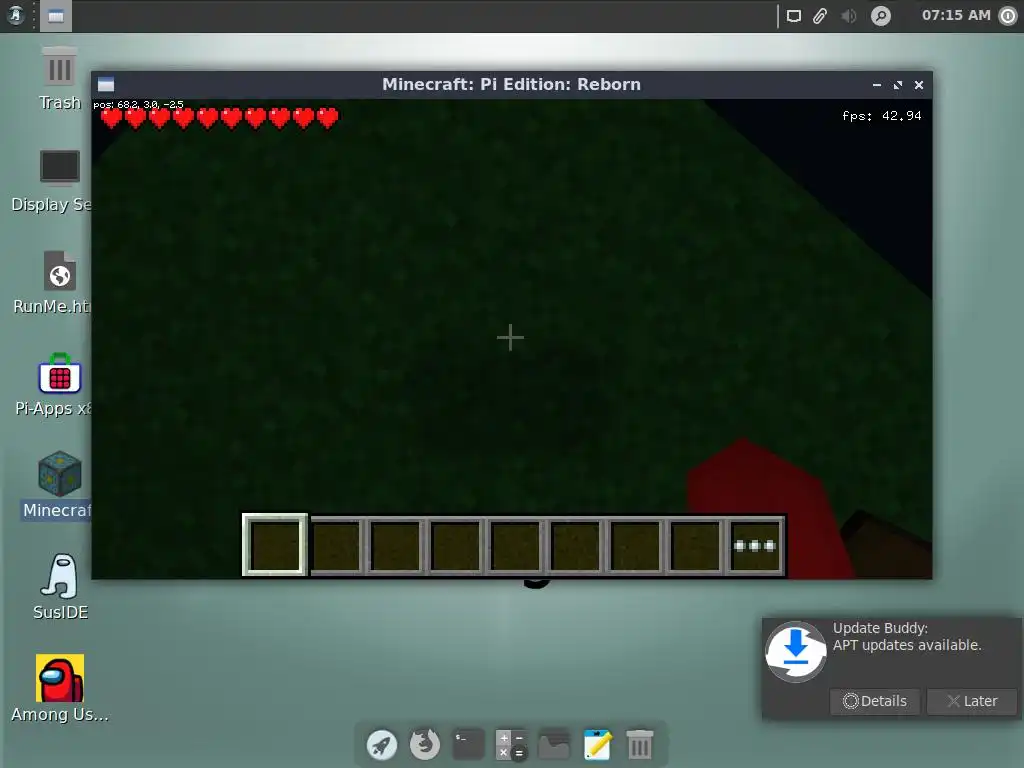Image resolution: width=1024 pixels, height=768 pixels.
Task: Open the notepad text editor in dock
Action: [597, 744]
